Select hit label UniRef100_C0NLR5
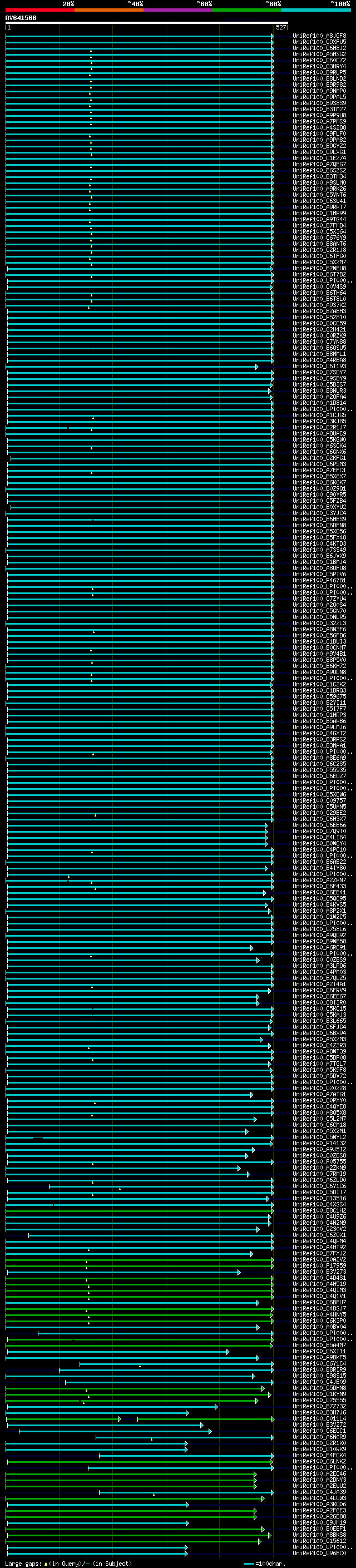356x1568 pixels. click(319, 617)
